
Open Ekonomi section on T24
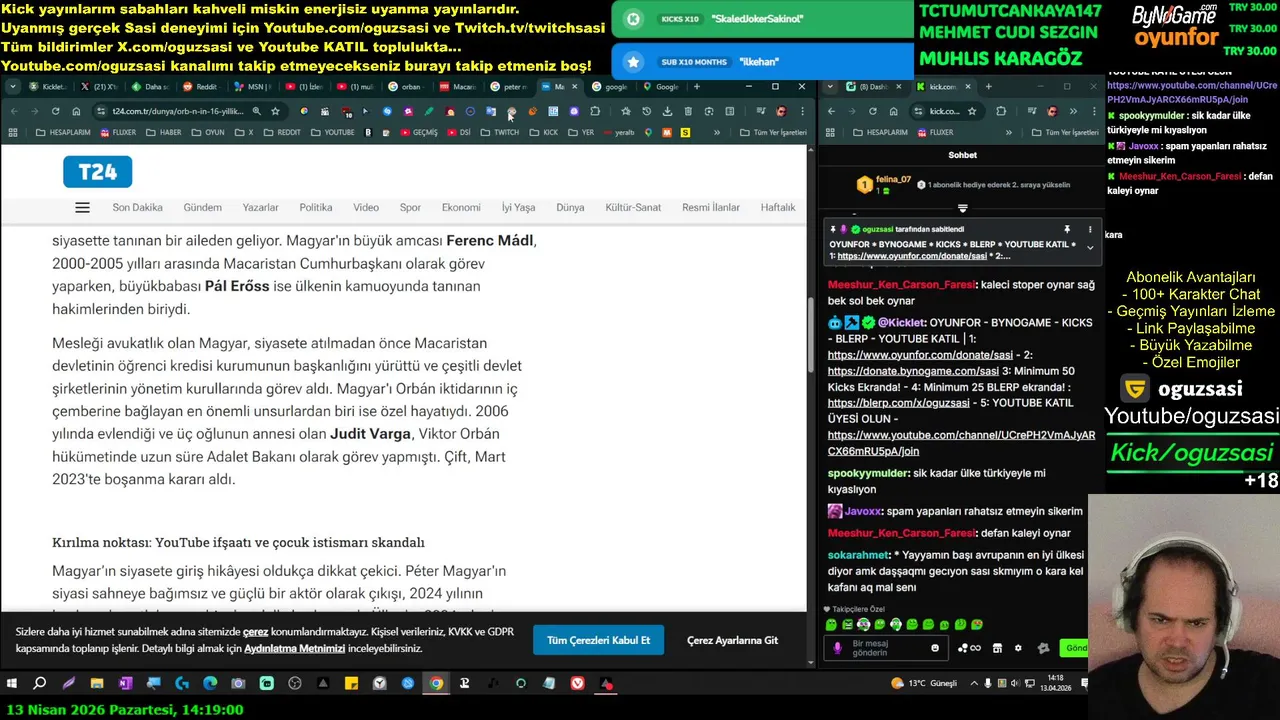click(461, 208)
